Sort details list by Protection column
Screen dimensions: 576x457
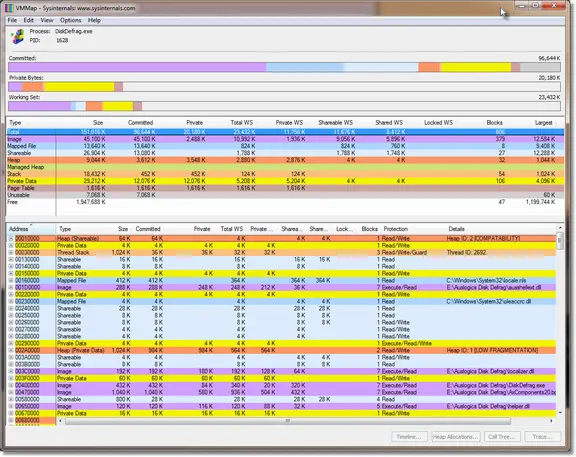coord(413,229)
